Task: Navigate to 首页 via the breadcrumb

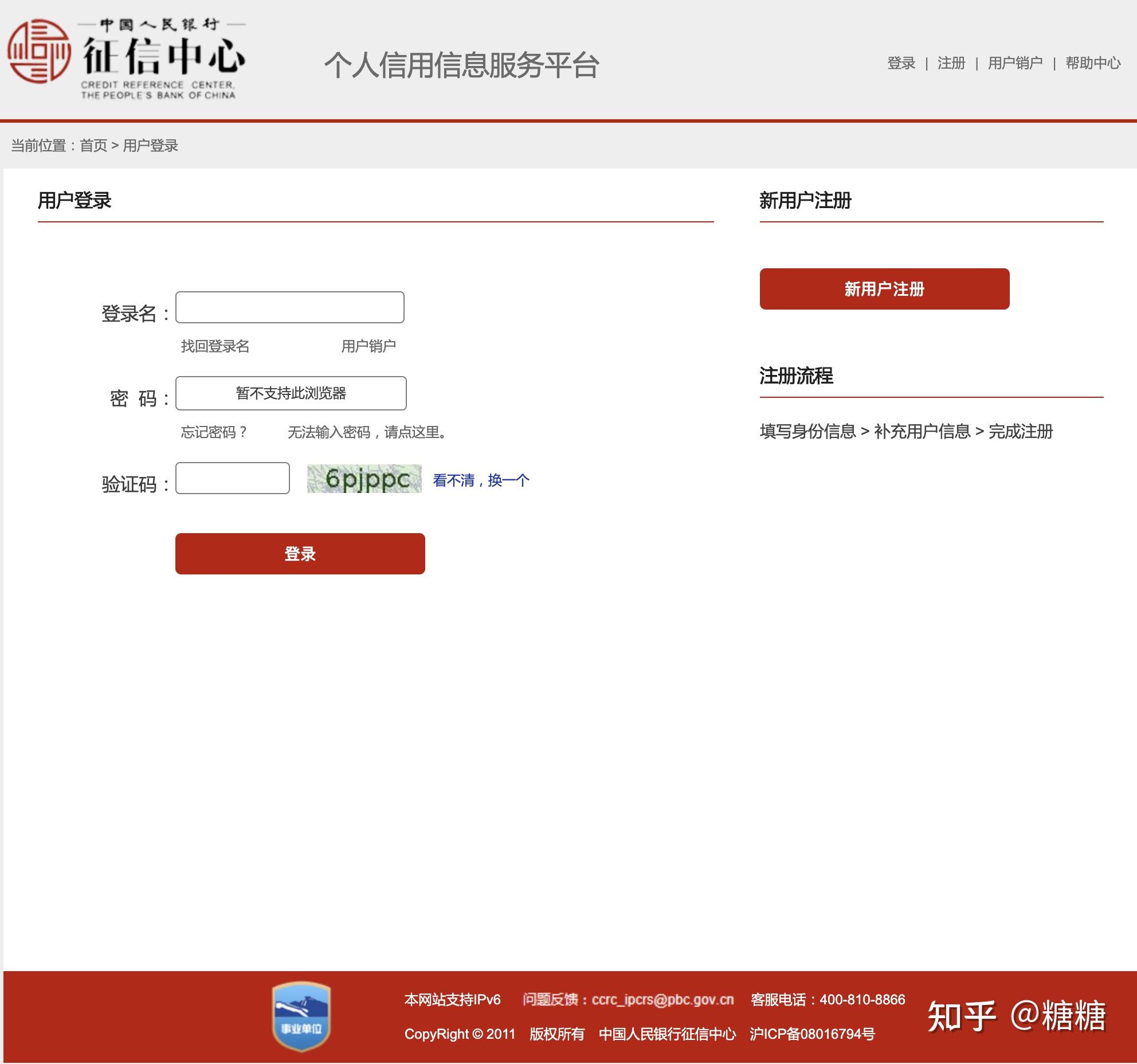Action: pos(95,146)
